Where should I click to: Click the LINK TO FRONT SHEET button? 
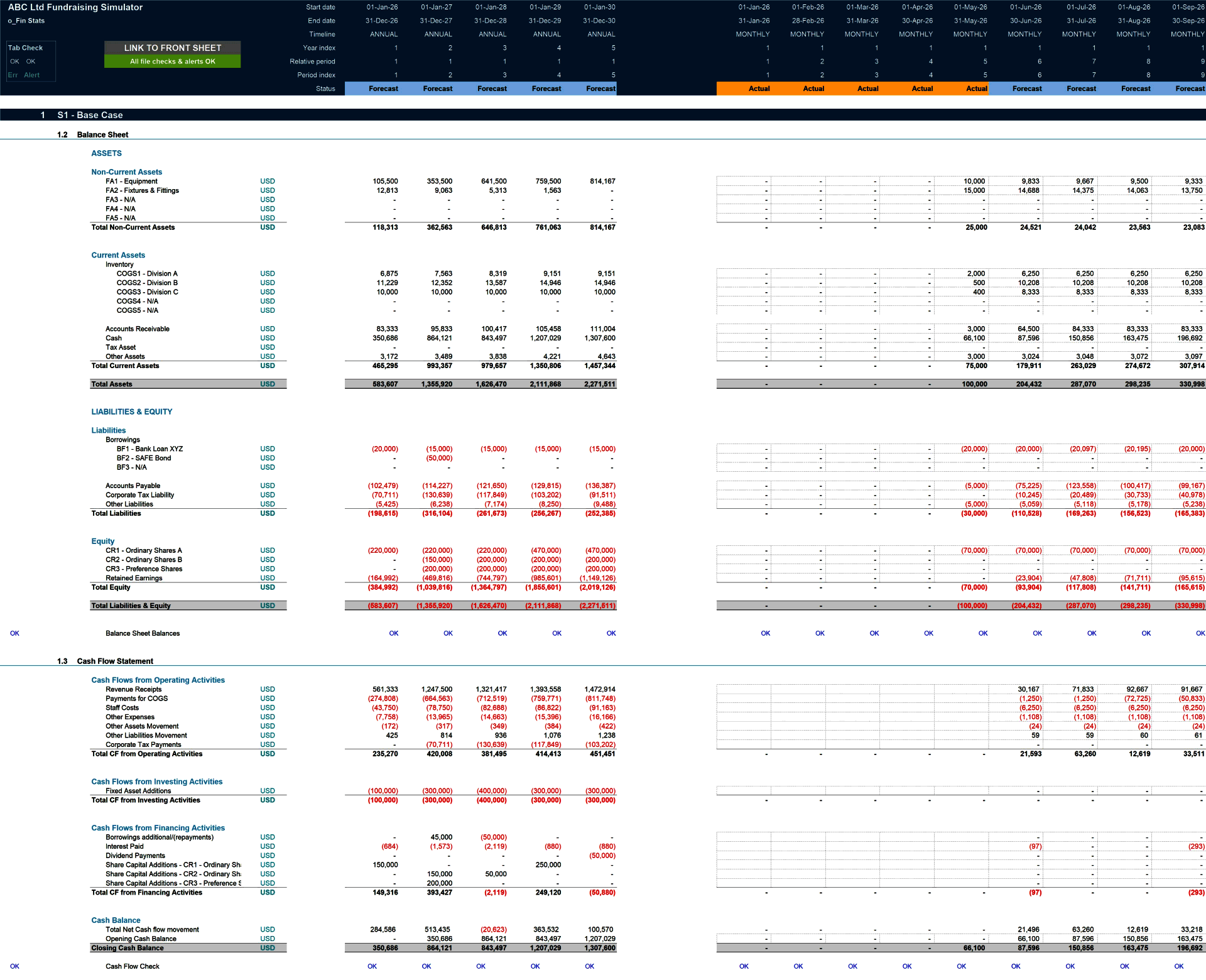pos(172,48)
